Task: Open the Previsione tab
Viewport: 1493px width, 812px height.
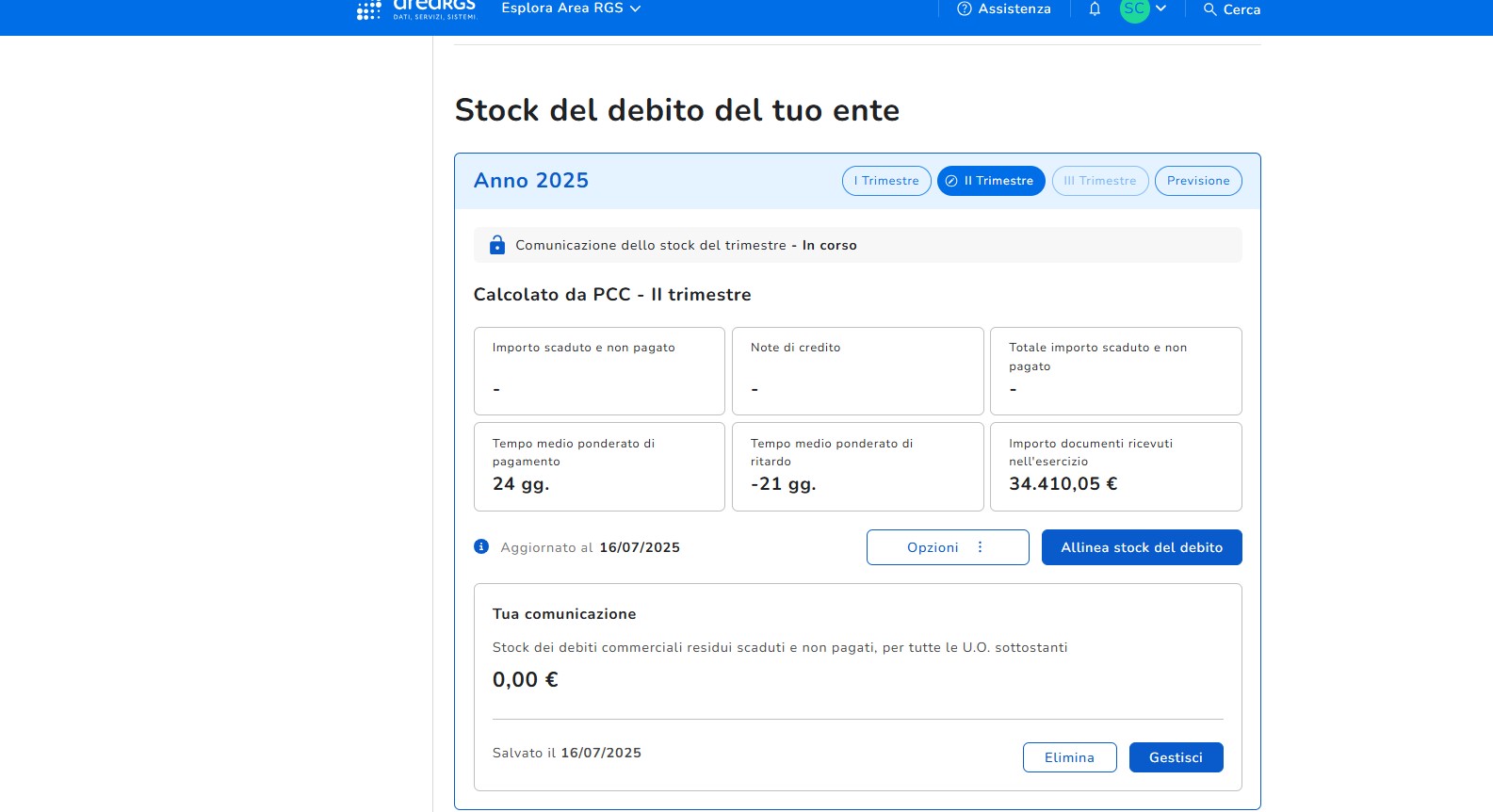Action: point(1197,181)
